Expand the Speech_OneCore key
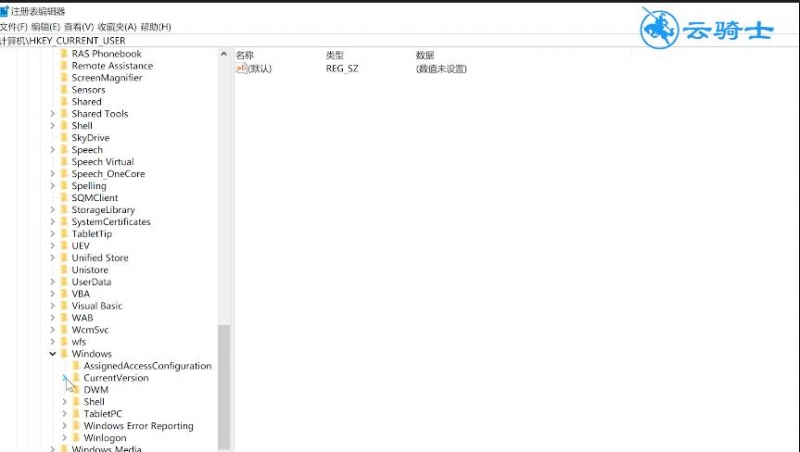 click(x=53, y=173)
